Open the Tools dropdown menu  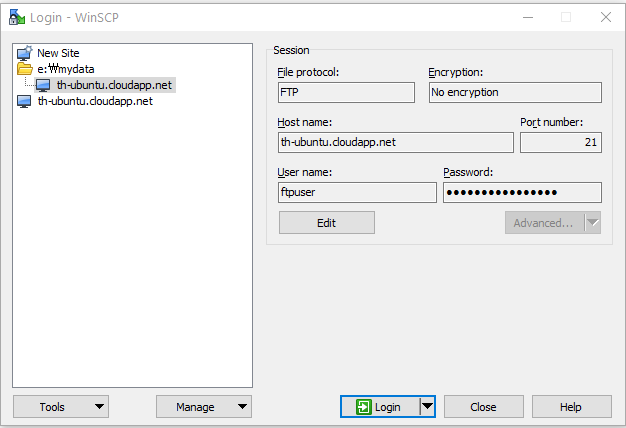(x=61, y=407)
